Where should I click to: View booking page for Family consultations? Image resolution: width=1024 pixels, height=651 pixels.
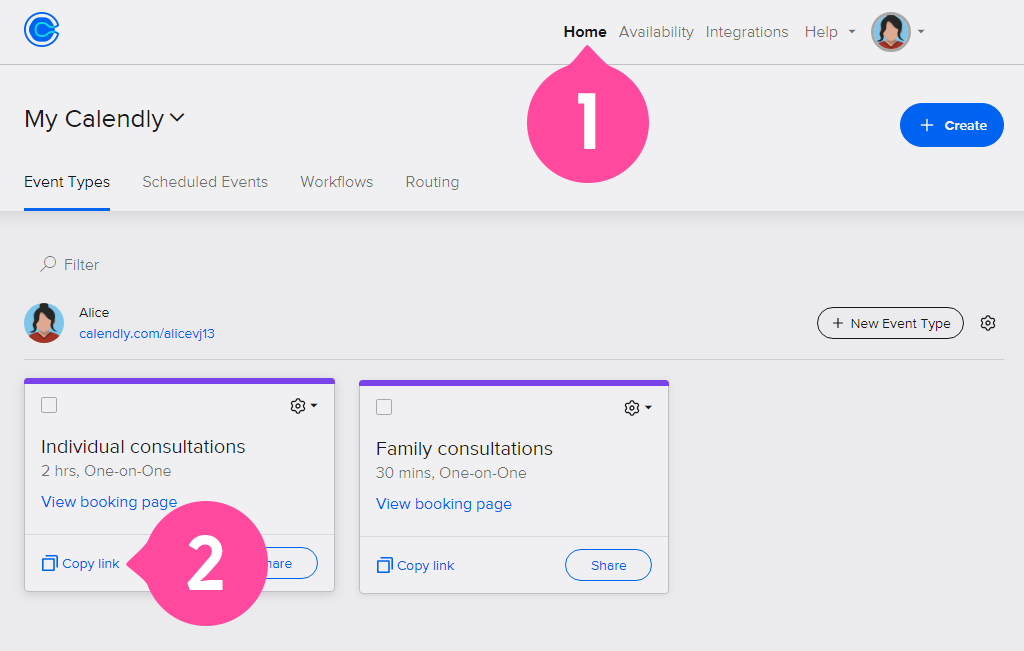point(444,504)
